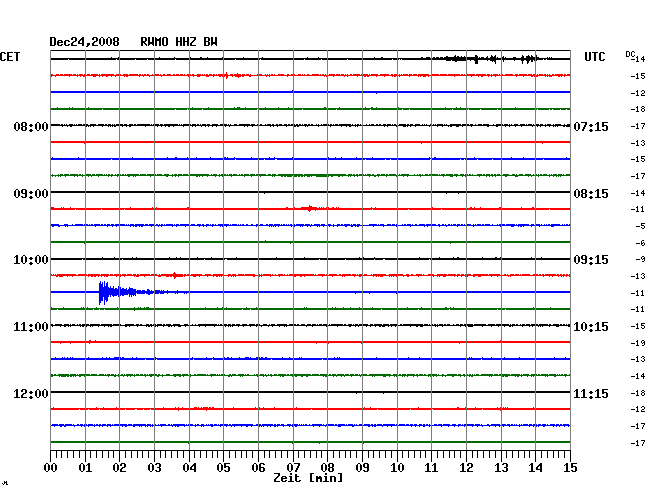This screenshot has height=494, width=650.
Task: Click the black signal burst on top trace
Action: tap(493, 59)
